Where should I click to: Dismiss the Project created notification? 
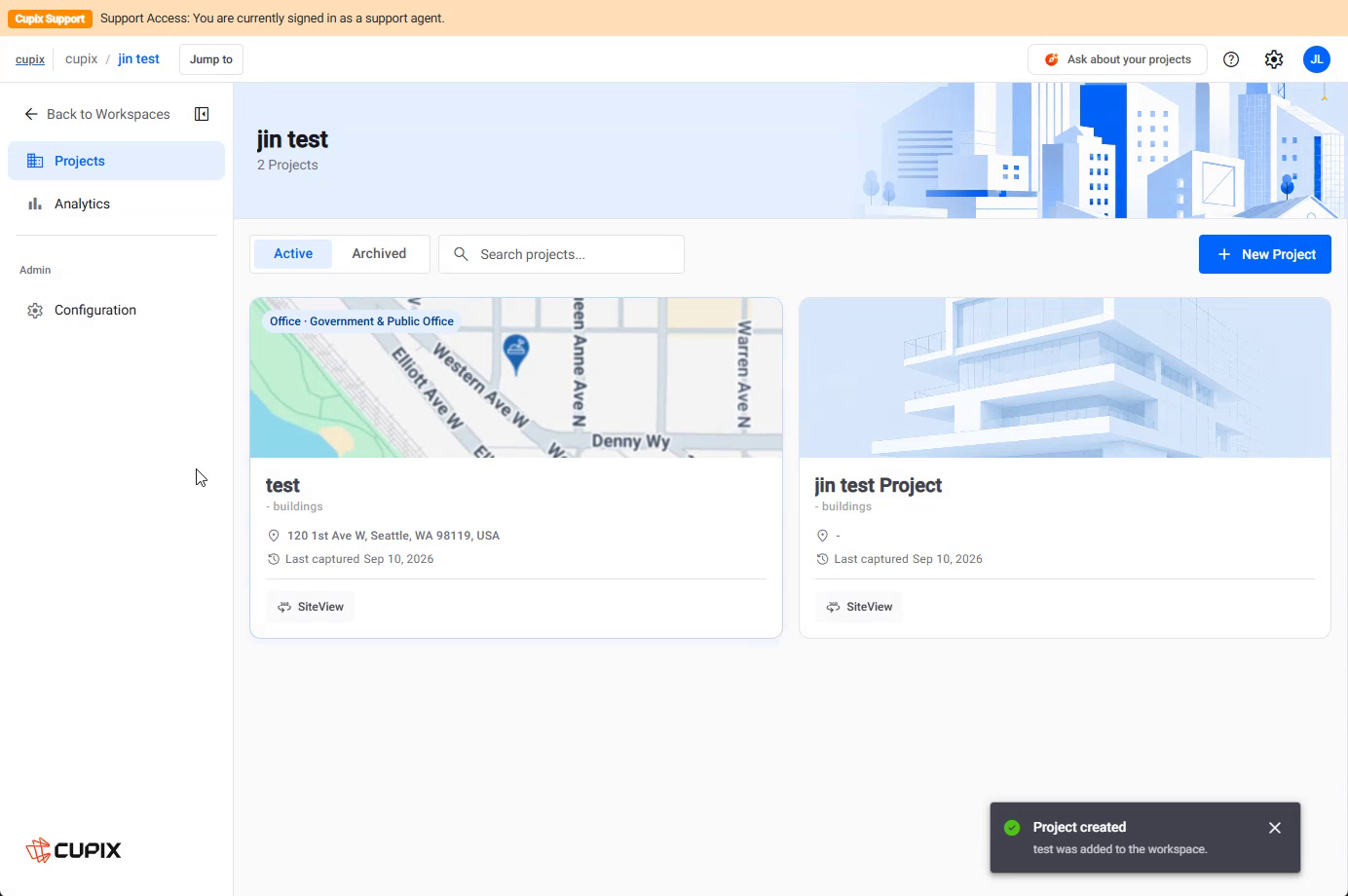coord(1275,828)
